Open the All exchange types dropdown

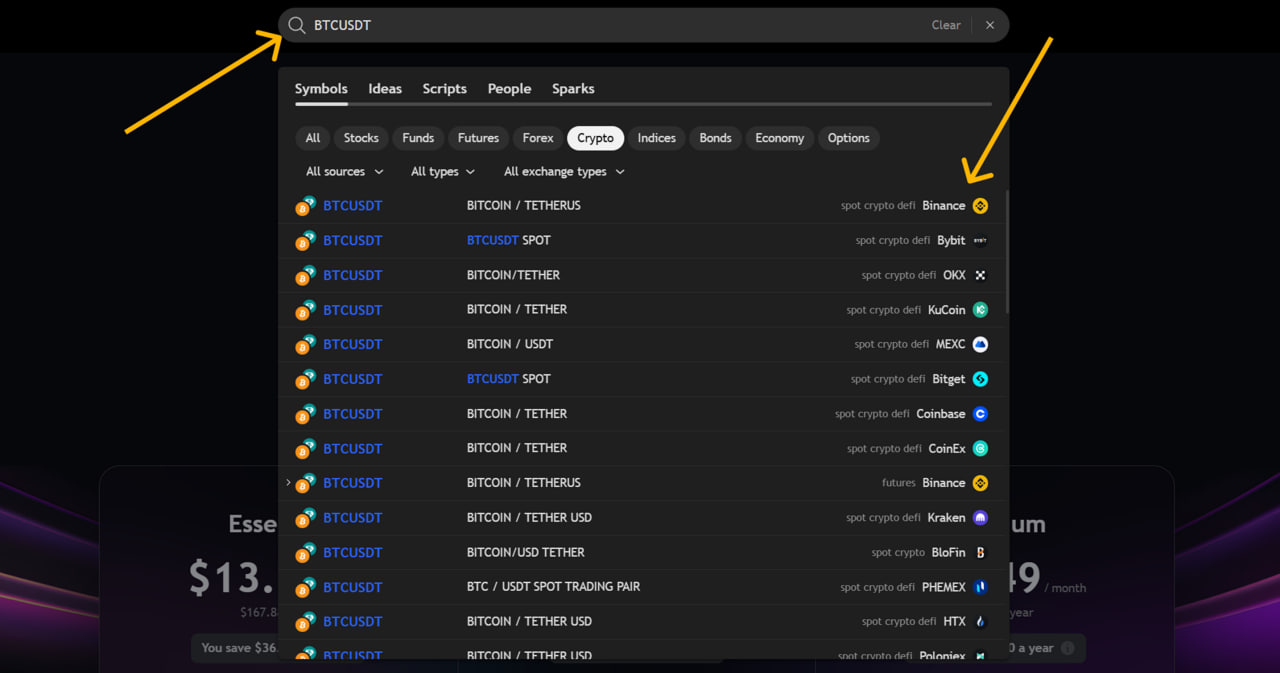(x=564, y=172)
